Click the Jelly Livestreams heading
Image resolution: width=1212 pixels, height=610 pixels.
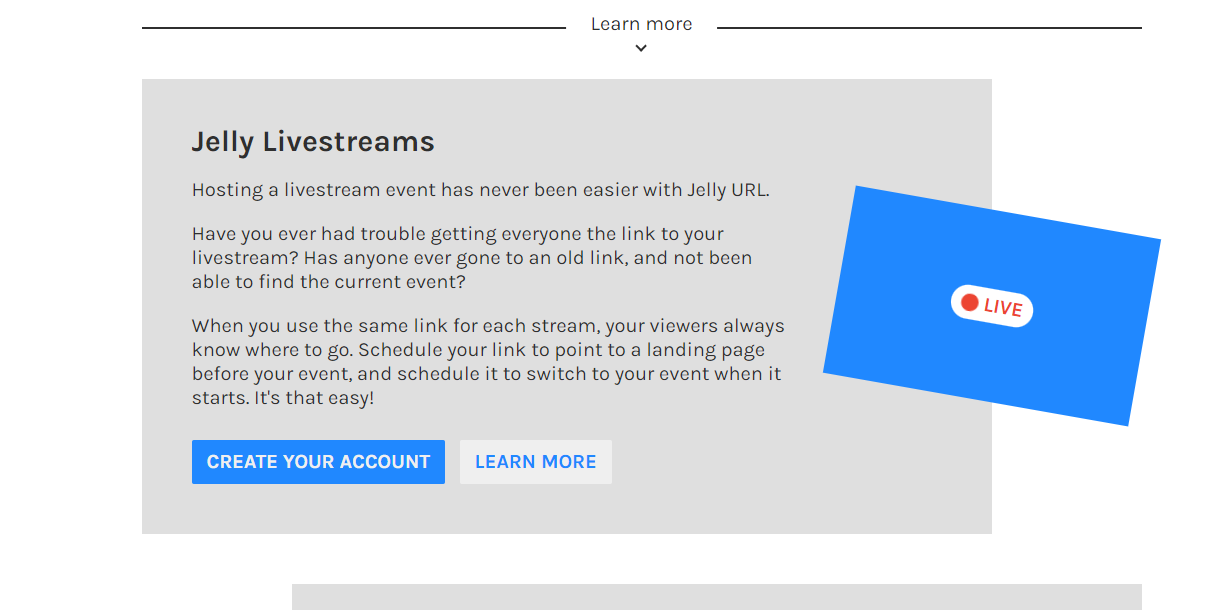coord(313,142)
